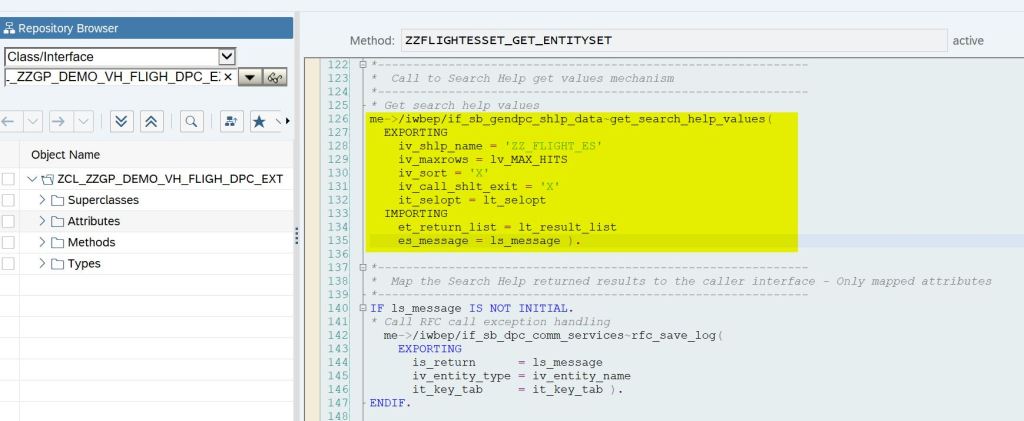This screenshot has height=421, width=1024.
Task: Collapse the IF block at line 140
Action: point(363,308)
